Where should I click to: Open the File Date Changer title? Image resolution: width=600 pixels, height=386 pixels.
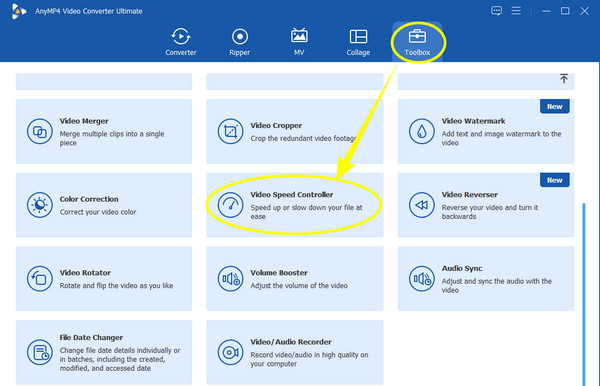[91, 337]
